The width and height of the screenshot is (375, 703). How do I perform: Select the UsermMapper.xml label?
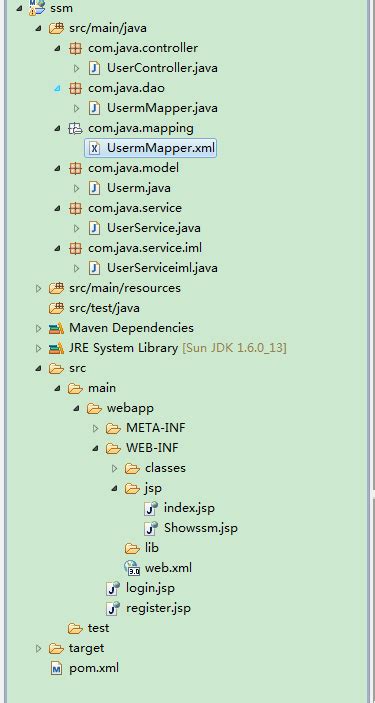tap(161, 148)
